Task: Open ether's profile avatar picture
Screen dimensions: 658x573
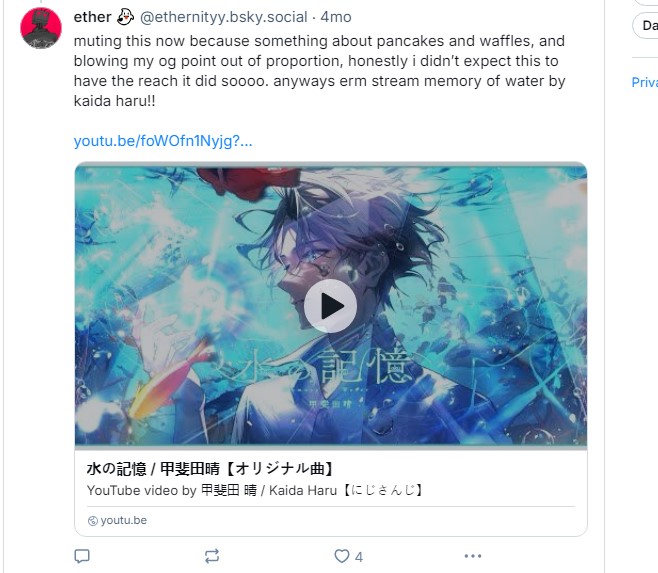Action: [41, 28]
